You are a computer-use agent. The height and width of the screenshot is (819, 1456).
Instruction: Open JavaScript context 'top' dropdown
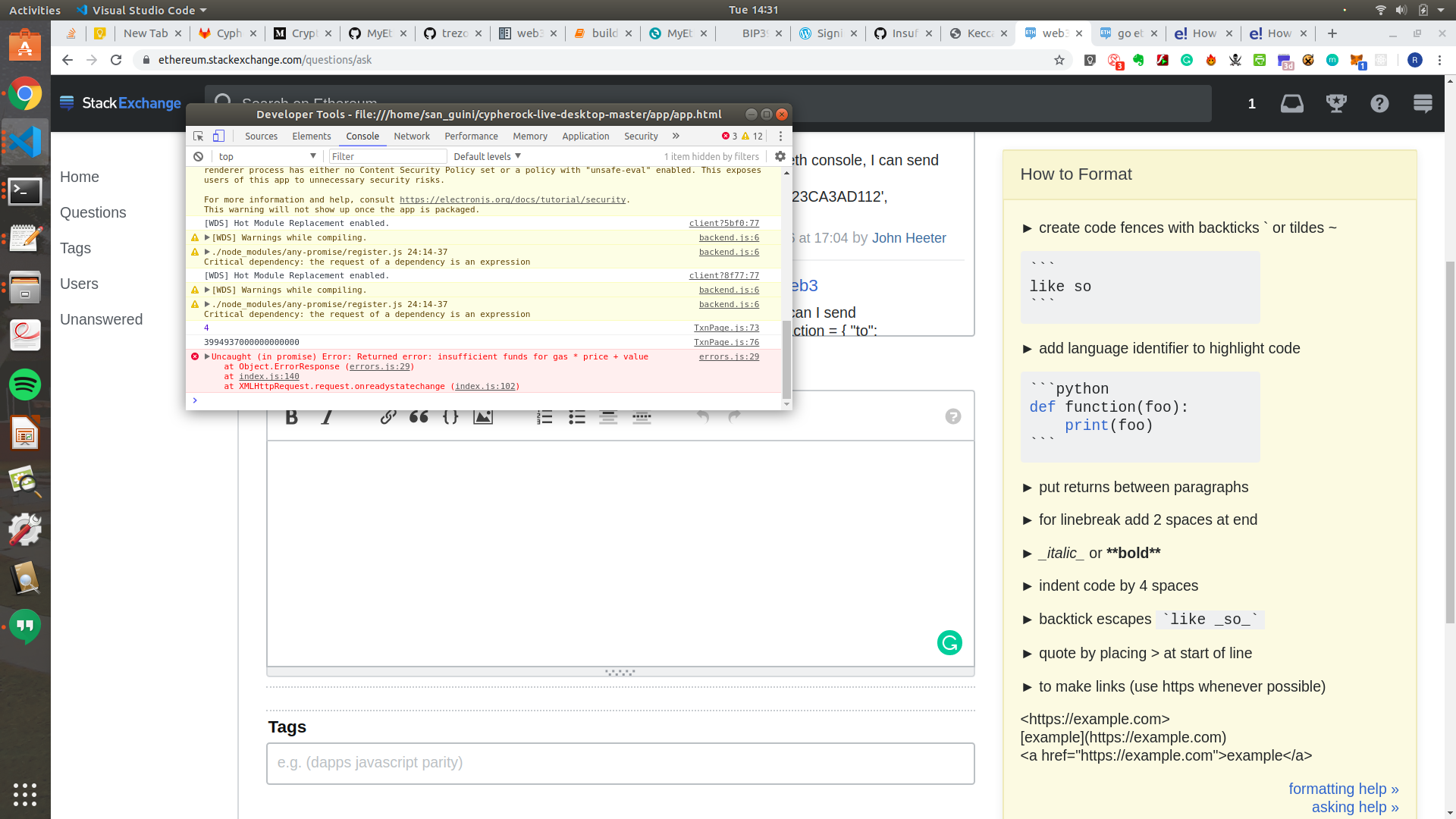tap(267, 157)
